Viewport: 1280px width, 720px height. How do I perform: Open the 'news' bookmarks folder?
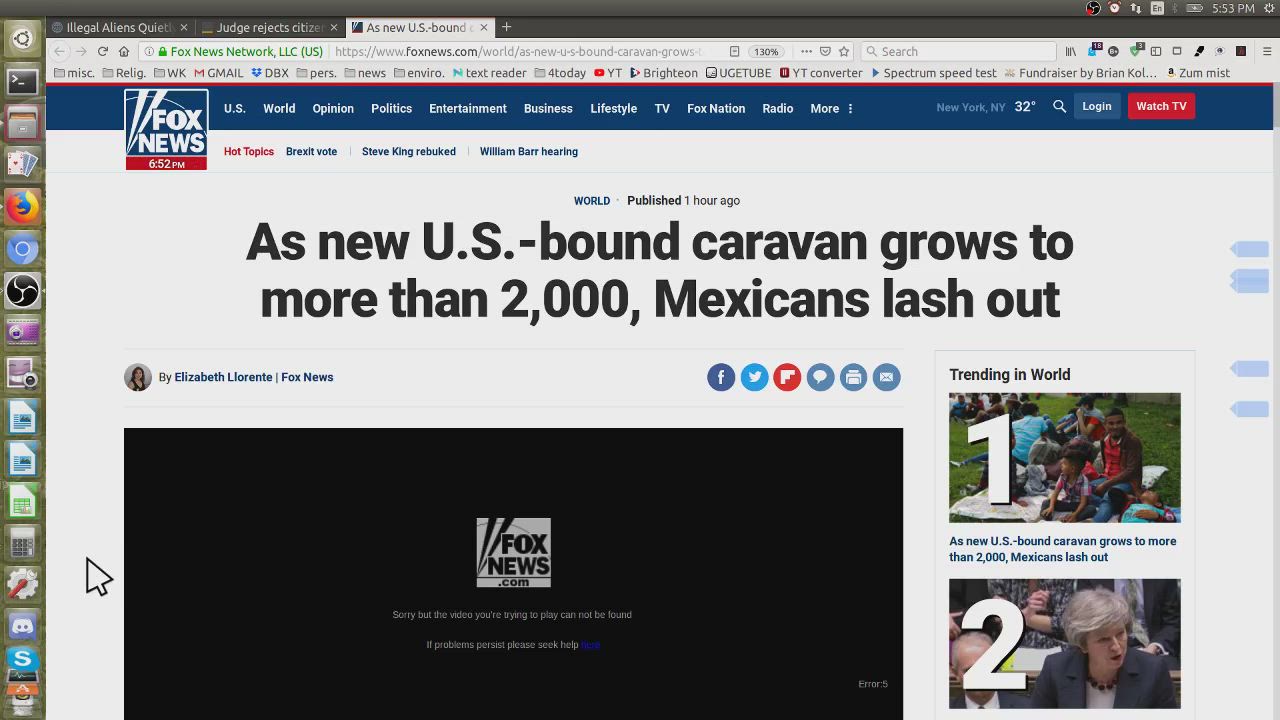coord(365,73)
